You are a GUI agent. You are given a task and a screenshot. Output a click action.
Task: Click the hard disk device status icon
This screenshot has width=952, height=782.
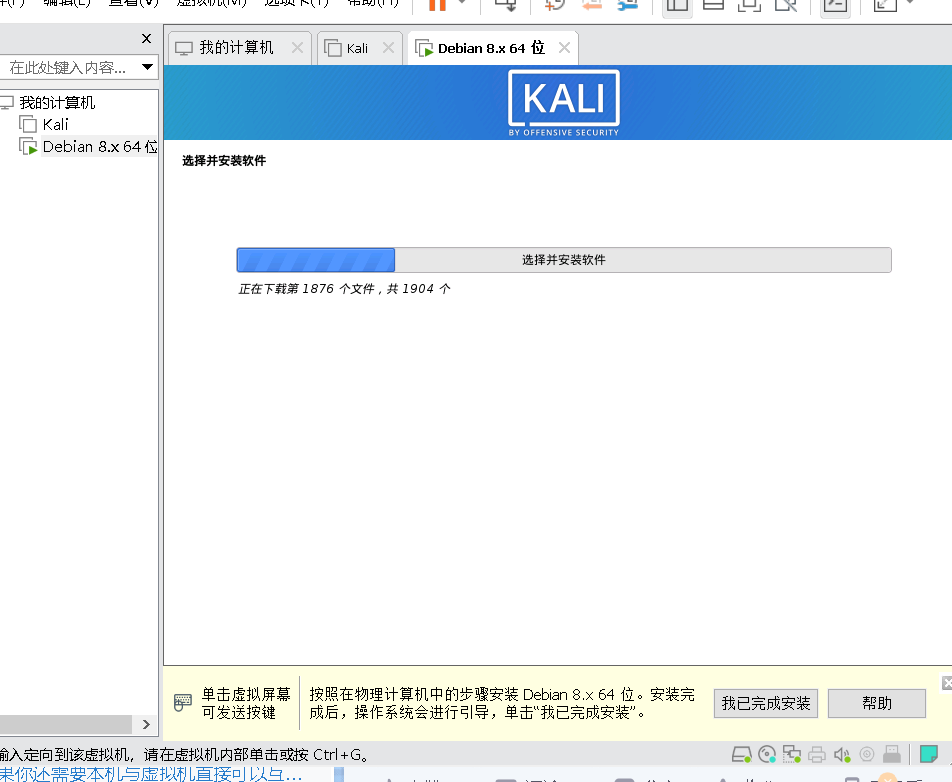741,755
